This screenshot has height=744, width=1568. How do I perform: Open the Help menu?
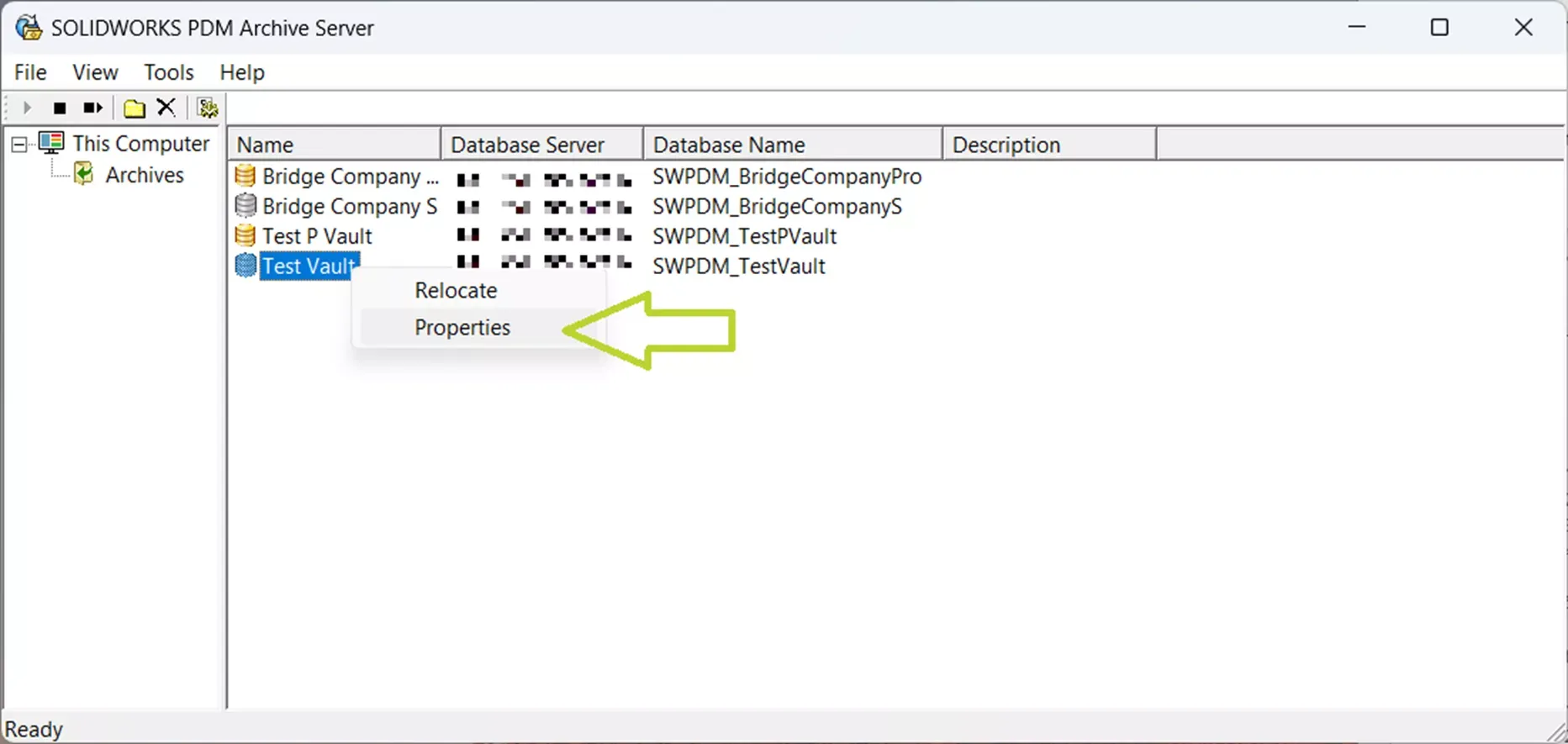(242, 72)
